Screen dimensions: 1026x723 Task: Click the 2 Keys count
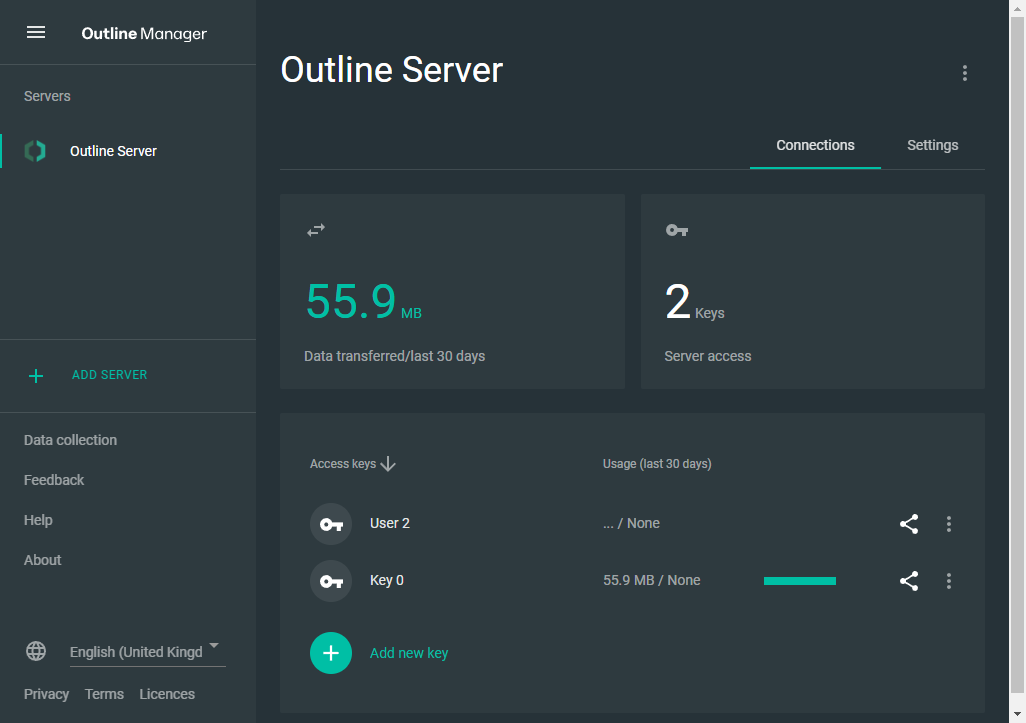694,302
